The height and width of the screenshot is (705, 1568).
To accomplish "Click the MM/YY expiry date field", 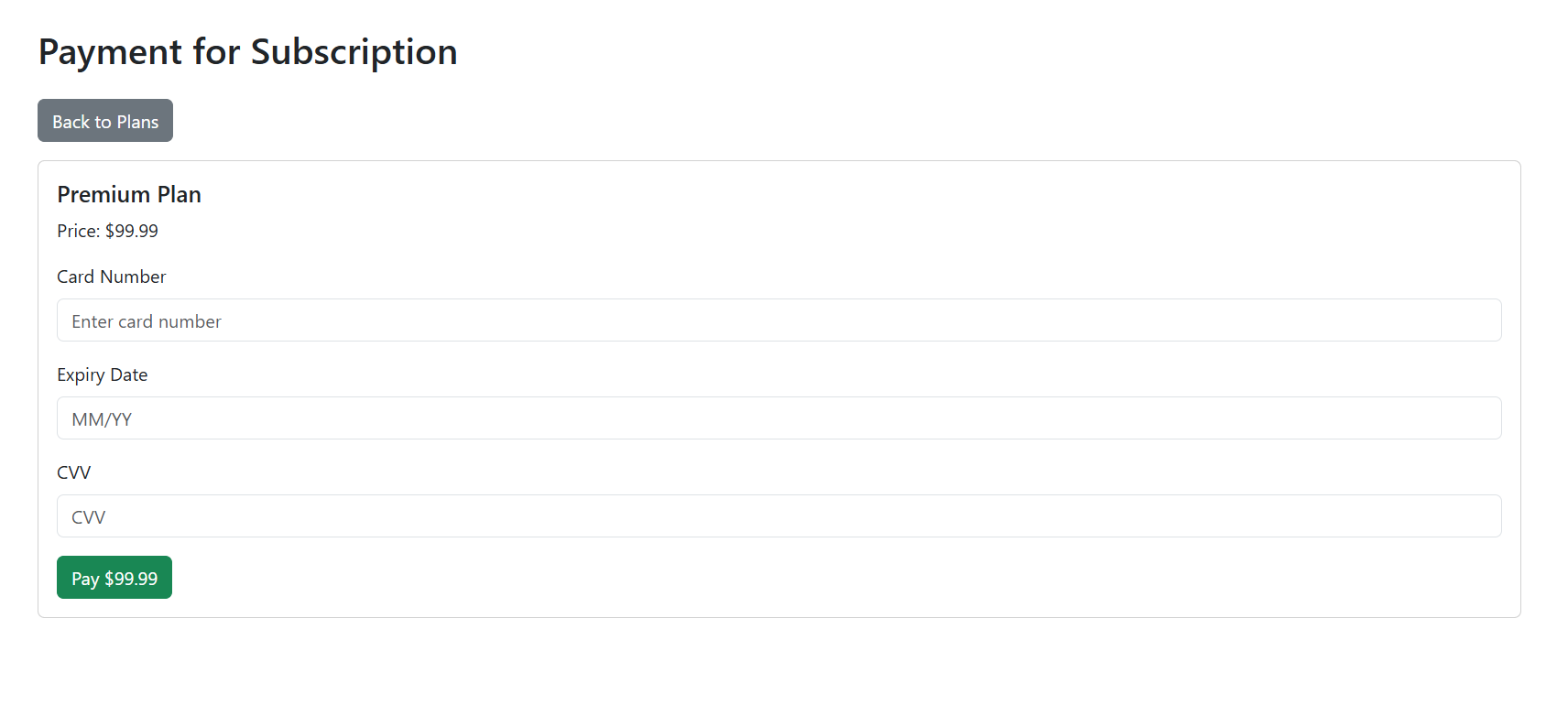I will tap(779, 418).
